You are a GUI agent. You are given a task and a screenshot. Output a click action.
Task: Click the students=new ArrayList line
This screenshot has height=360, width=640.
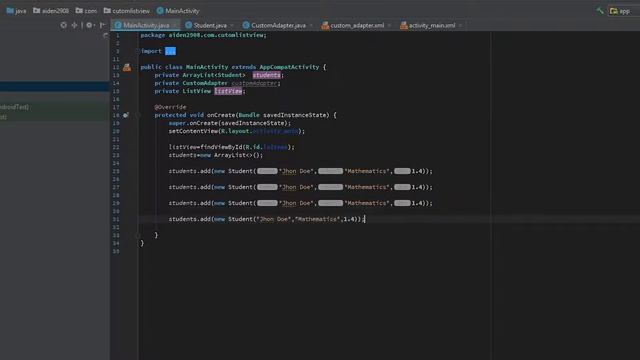tap(216, 155)
